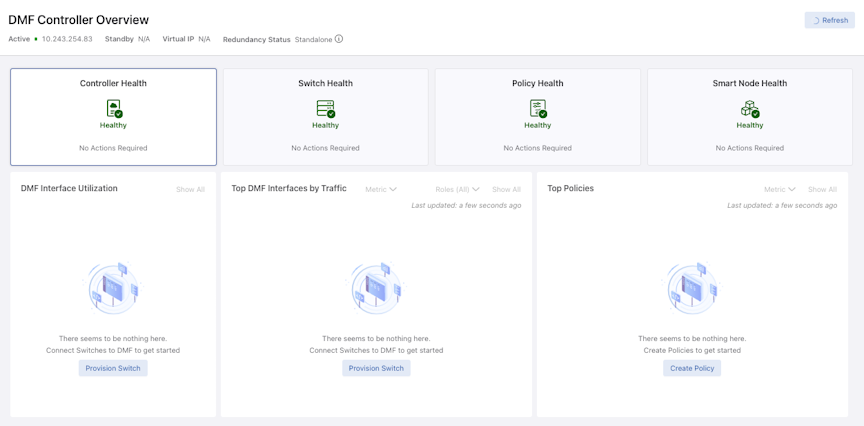Click Show All in Top DMF Interfaces by Traffic
This screenshot has width=864, height=426.
point(506,189)
